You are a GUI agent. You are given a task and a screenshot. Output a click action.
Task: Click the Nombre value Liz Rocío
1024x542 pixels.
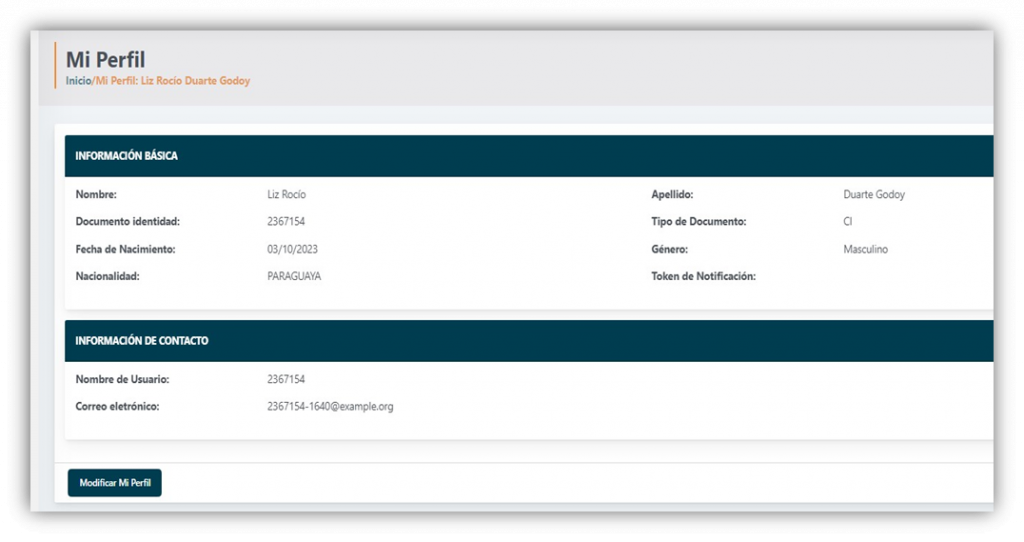pyautogui.click(x=286, y=195)
